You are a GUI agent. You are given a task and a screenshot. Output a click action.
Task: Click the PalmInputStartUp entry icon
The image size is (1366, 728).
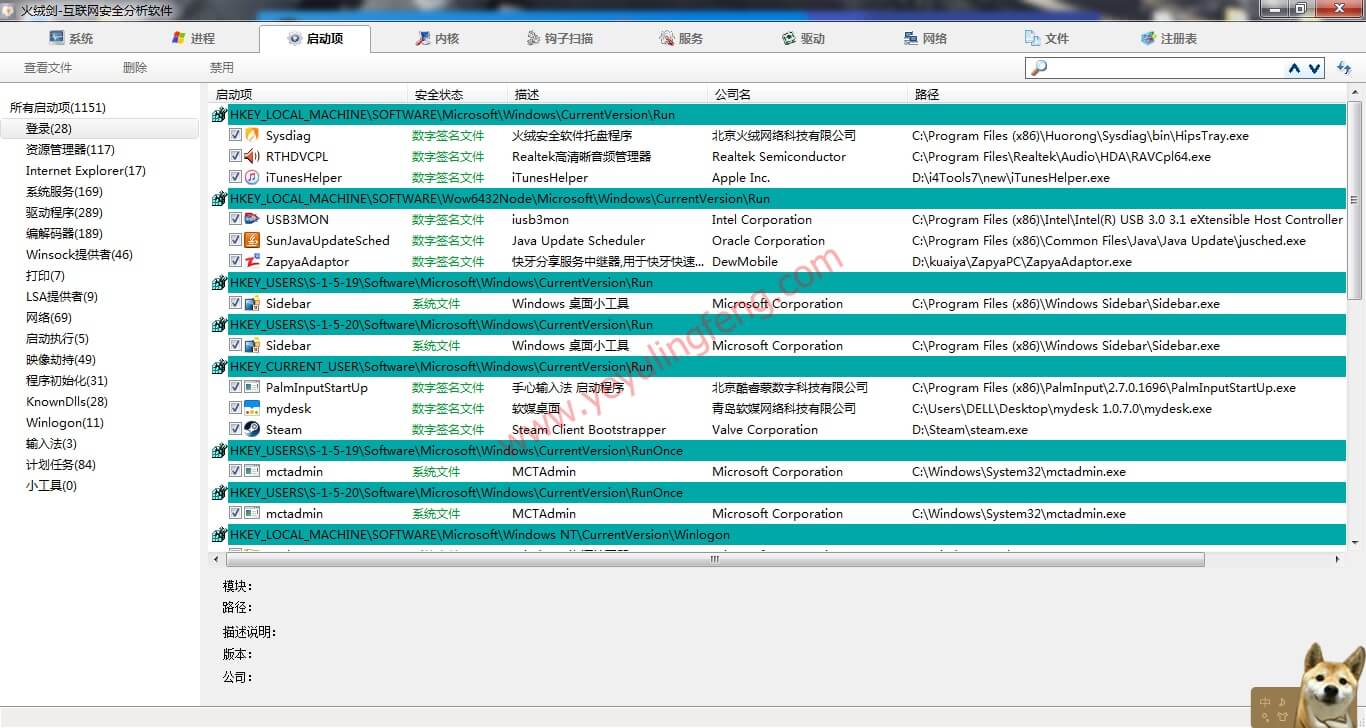click(252, 387)
